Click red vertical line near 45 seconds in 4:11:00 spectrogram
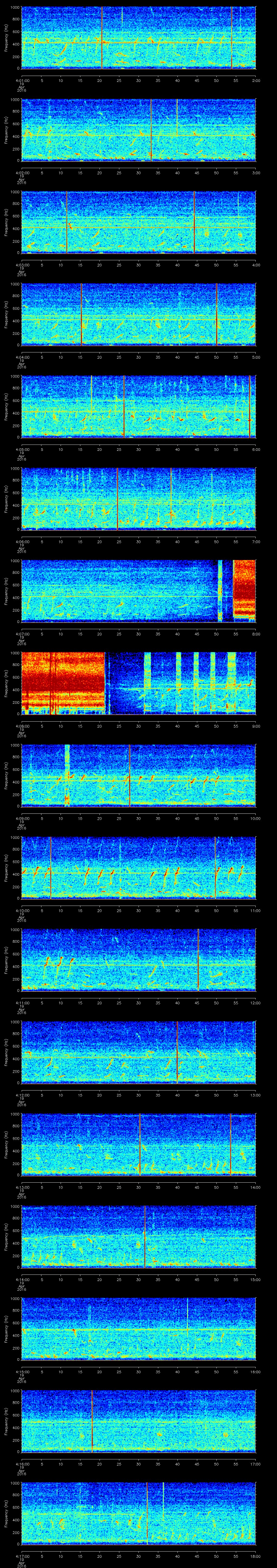The width and height of the screenshot is (277, 1568). click(199, 959)
